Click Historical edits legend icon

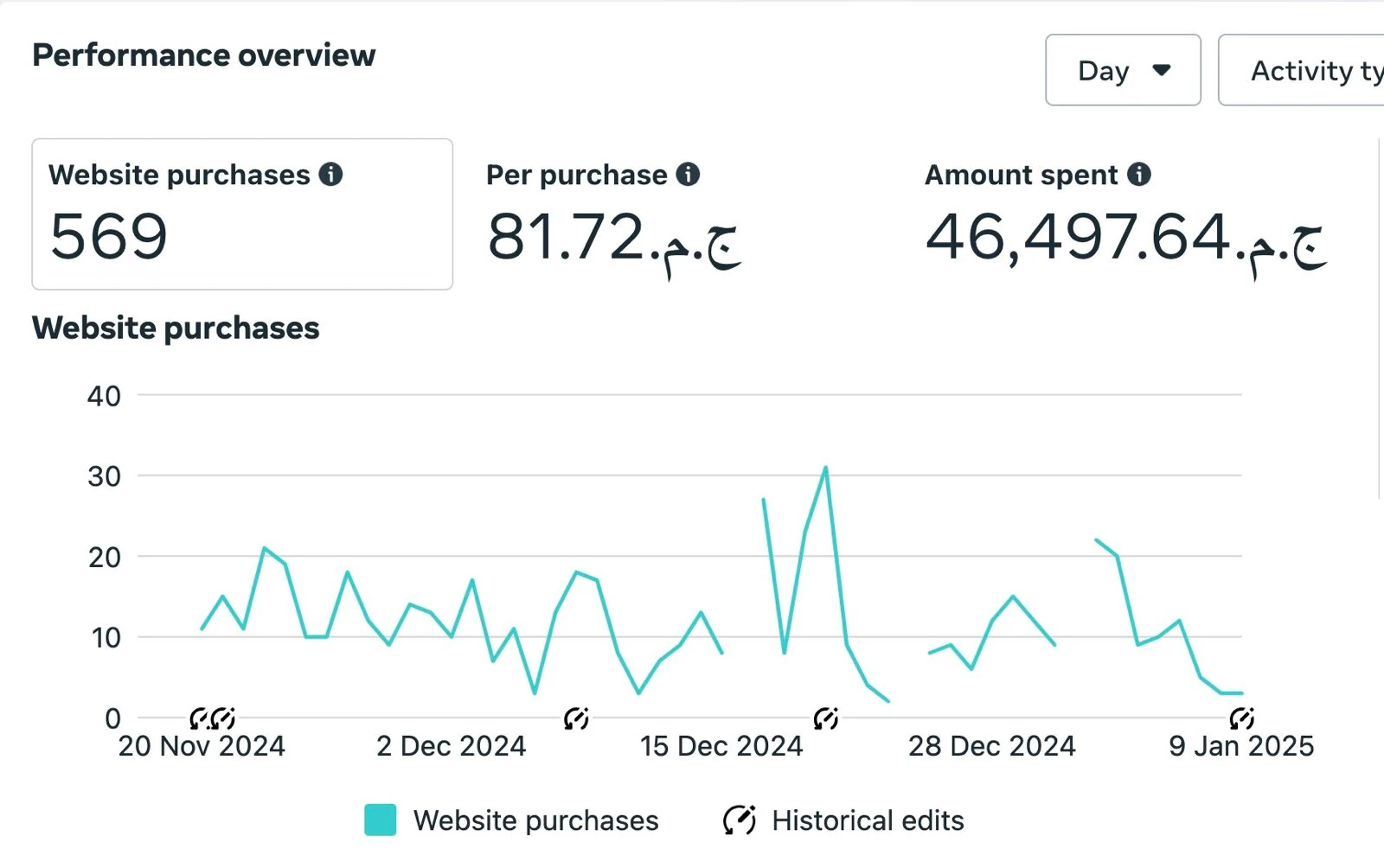(740, 820)
